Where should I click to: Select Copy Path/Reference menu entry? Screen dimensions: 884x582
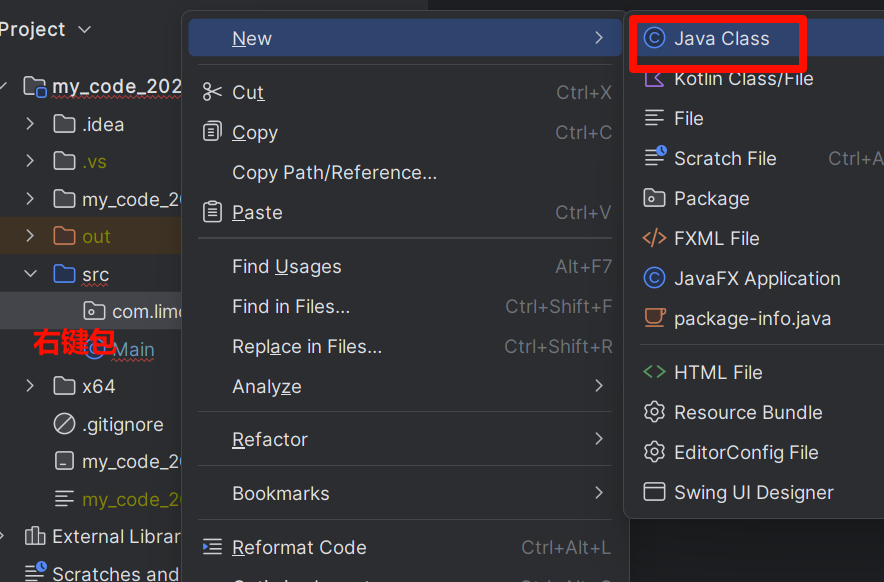[334, 173]
